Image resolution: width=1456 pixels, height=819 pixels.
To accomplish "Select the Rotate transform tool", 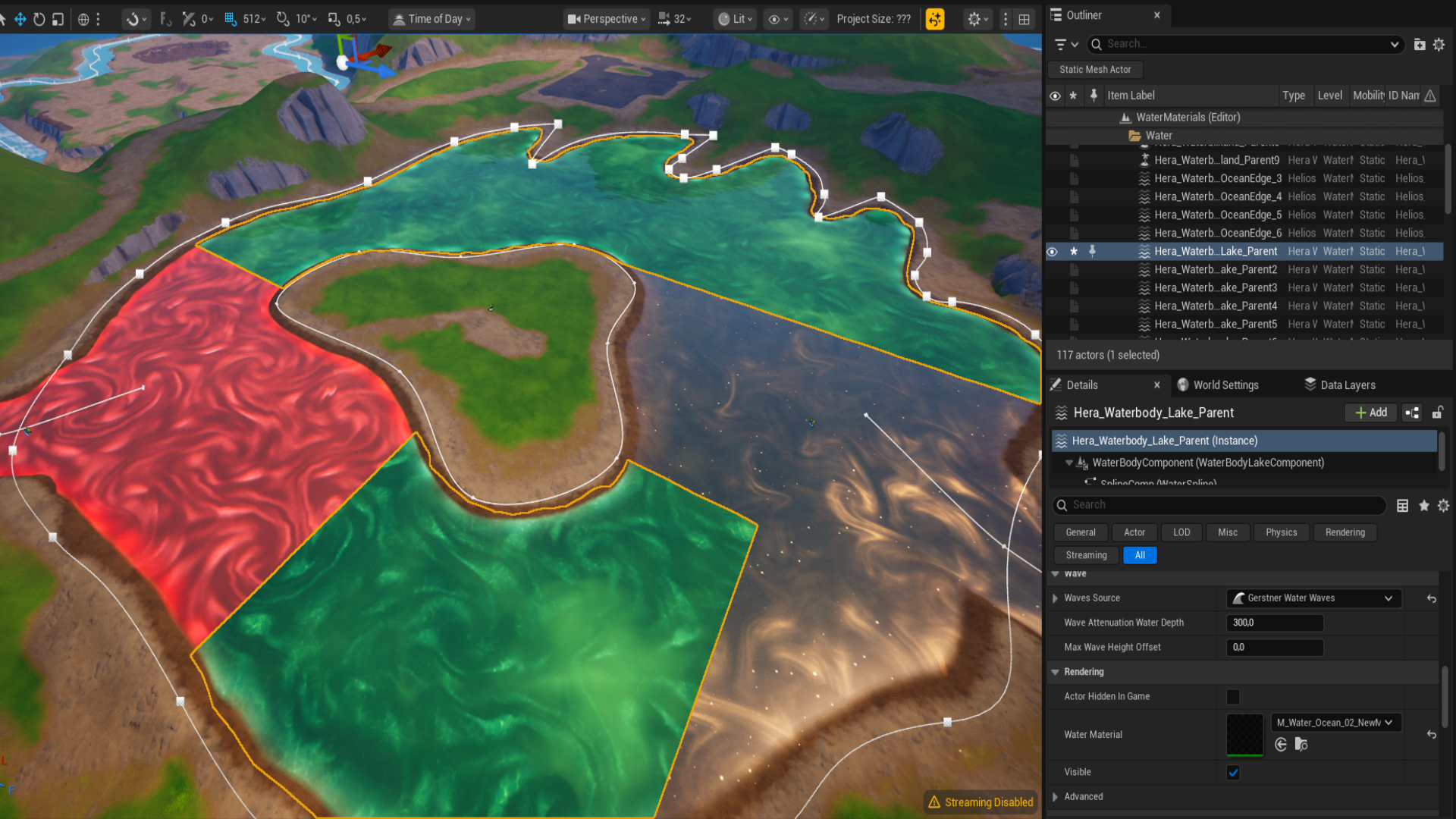I will tap(39, 19).
